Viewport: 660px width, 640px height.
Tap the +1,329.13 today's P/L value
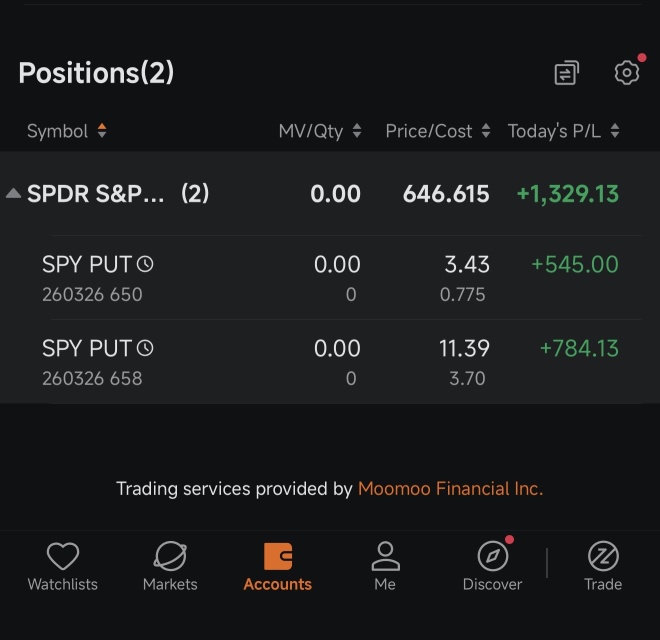(x=567, y=194)
